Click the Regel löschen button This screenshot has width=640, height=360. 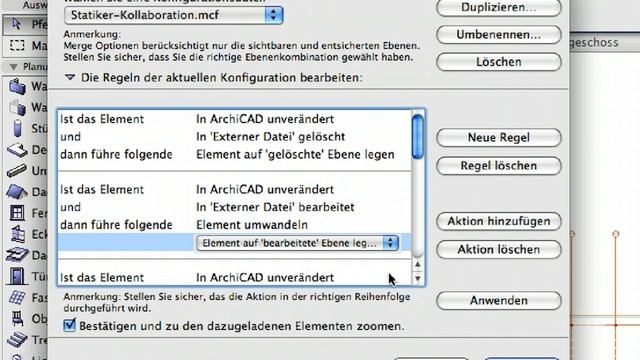point(498,166)
